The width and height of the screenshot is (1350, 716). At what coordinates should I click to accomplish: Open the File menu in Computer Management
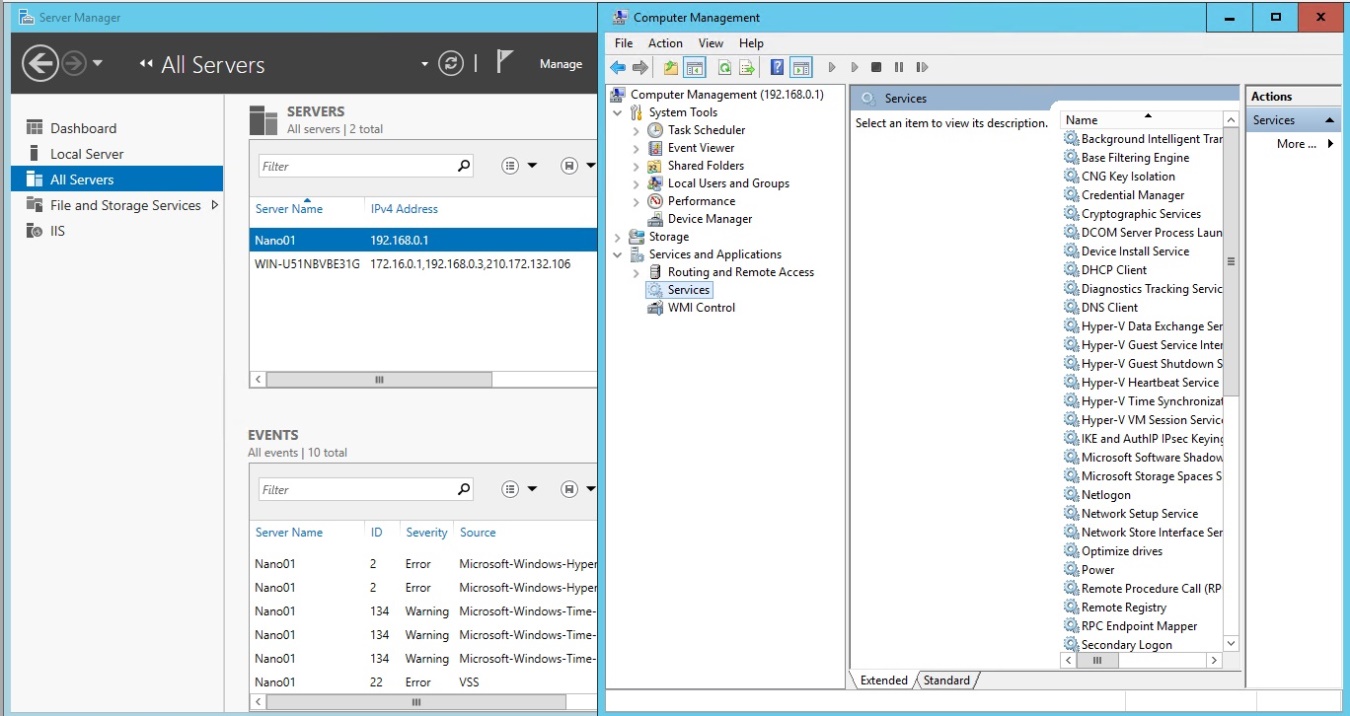tap(624, 43)
